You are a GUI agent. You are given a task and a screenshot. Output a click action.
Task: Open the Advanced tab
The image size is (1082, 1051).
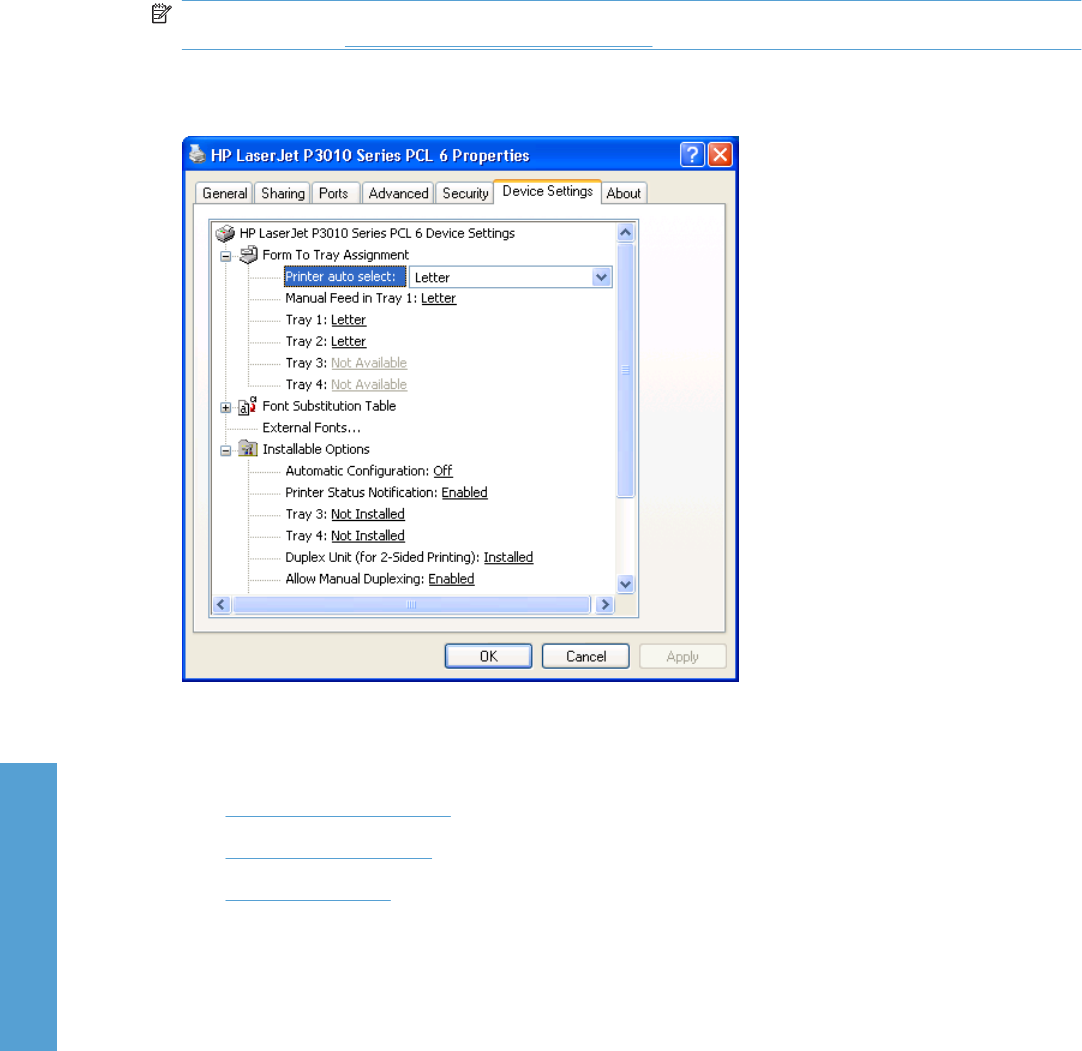click(x=398, y=193)
